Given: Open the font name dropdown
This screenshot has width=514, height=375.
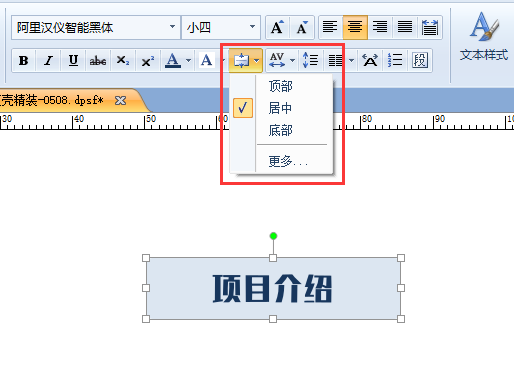Looking at the screenshot, I should 172,27.
